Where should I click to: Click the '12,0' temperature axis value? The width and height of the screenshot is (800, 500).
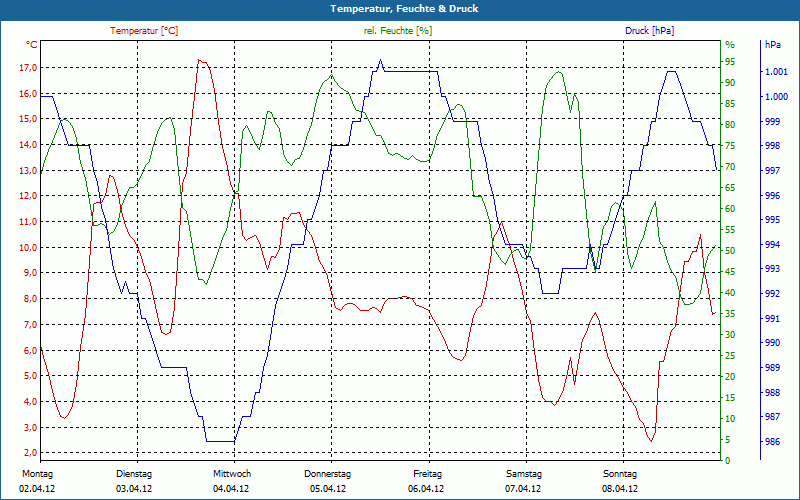click(28, 196)
